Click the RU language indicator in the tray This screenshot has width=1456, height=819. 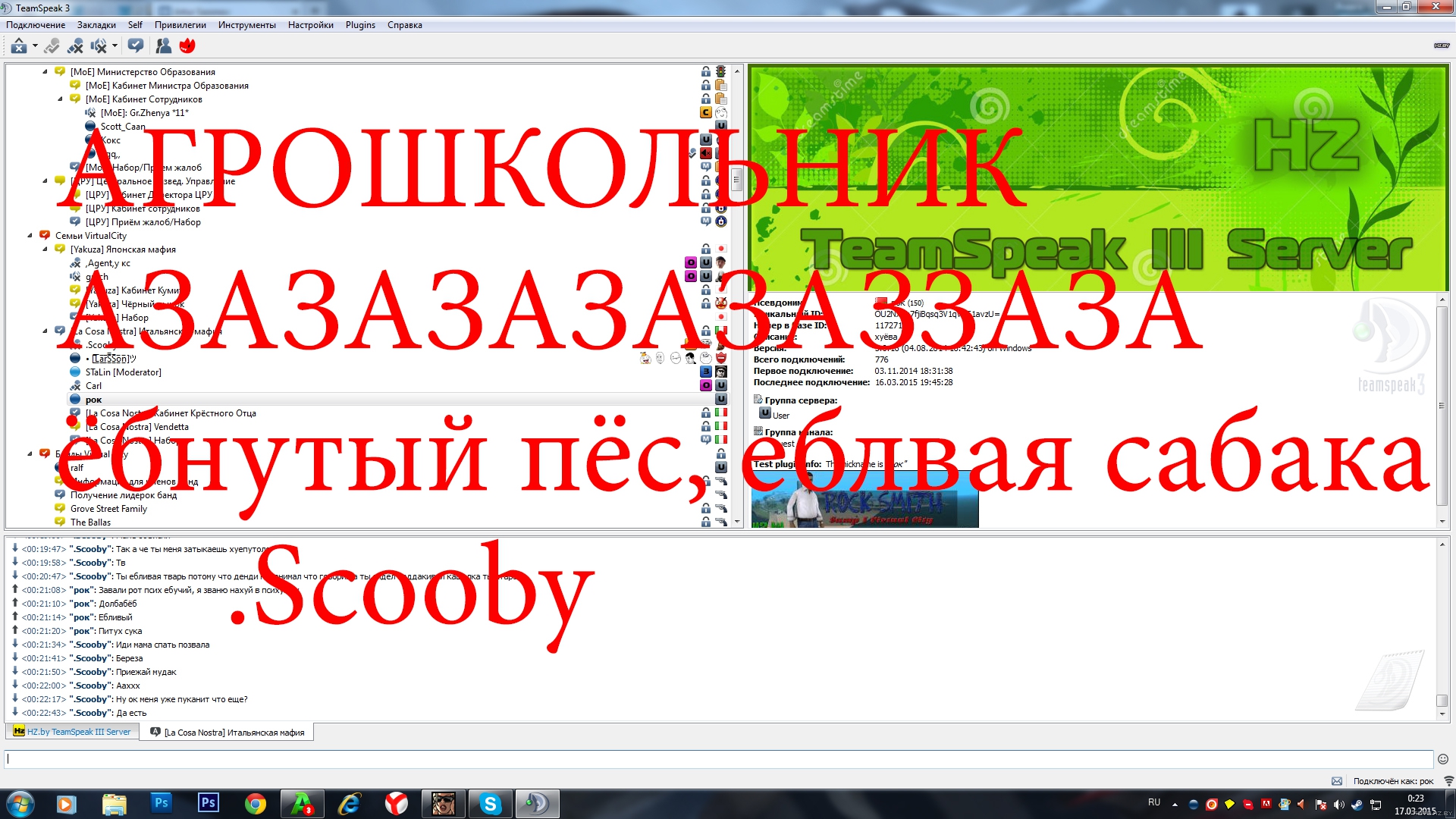(x=1154, y=802)
